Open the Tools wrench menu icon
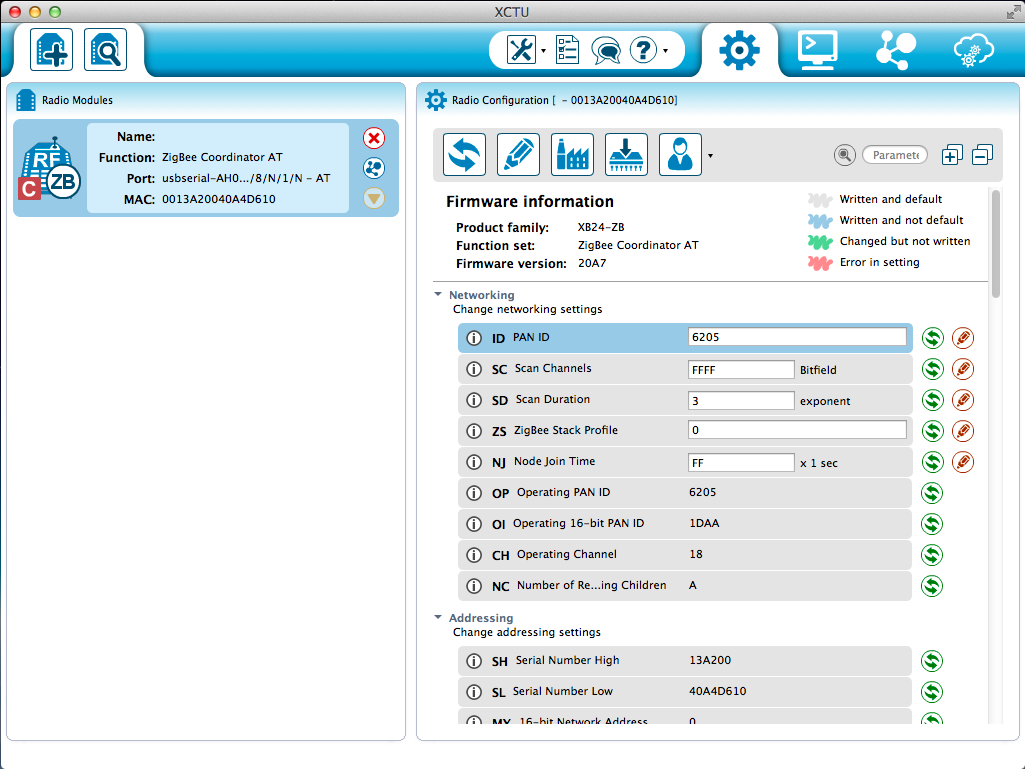Viewport: 1025px width, 769px height. pos(521,50)
